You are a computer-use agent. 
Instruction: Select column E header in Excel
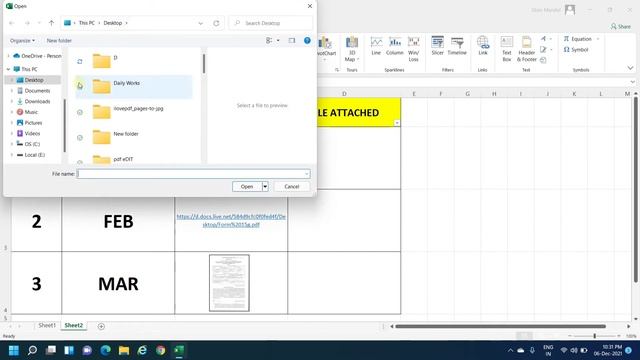[x=414, y=94]
